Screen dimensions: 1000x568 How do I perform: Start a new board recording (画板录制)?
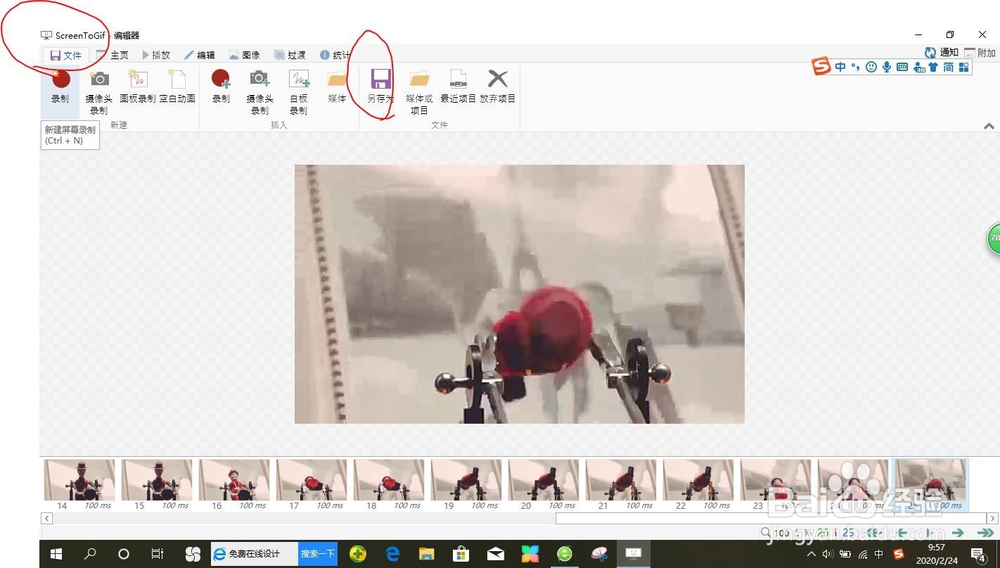pos(138,87)
